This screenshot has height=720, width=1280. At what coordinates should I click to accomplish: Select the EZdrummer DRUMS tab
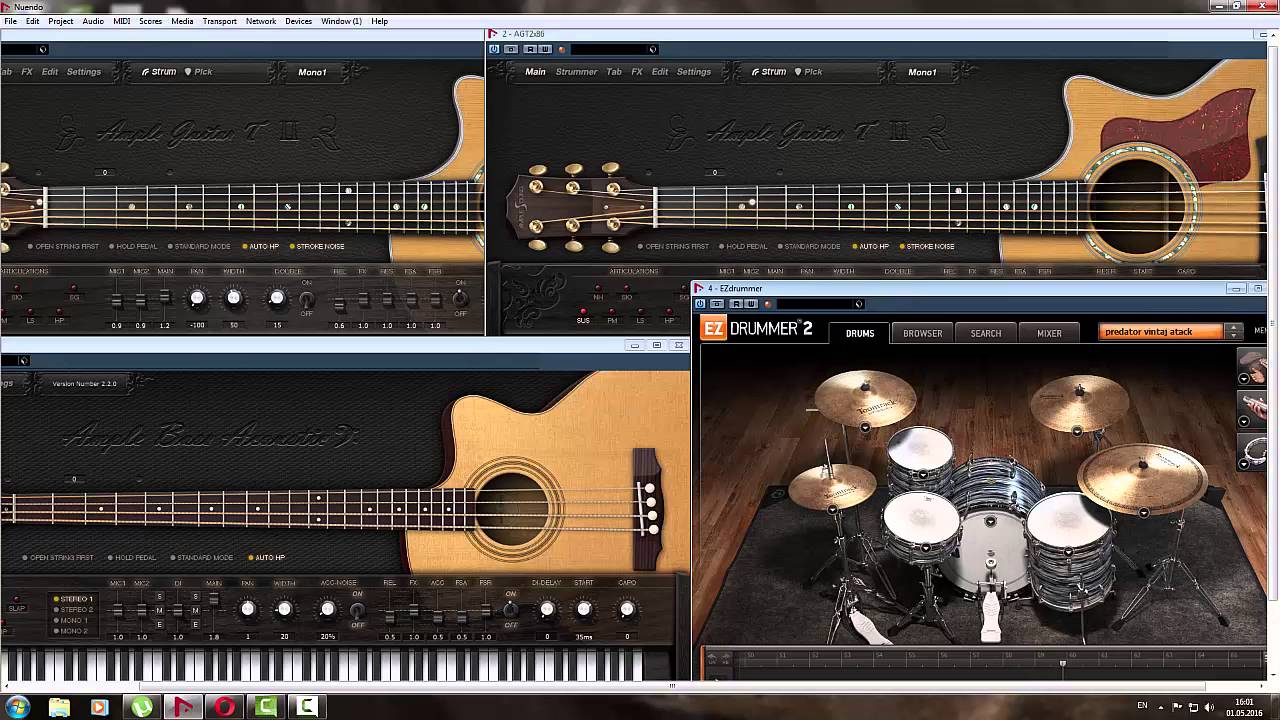pyautogui.click(x=860, y=333)
